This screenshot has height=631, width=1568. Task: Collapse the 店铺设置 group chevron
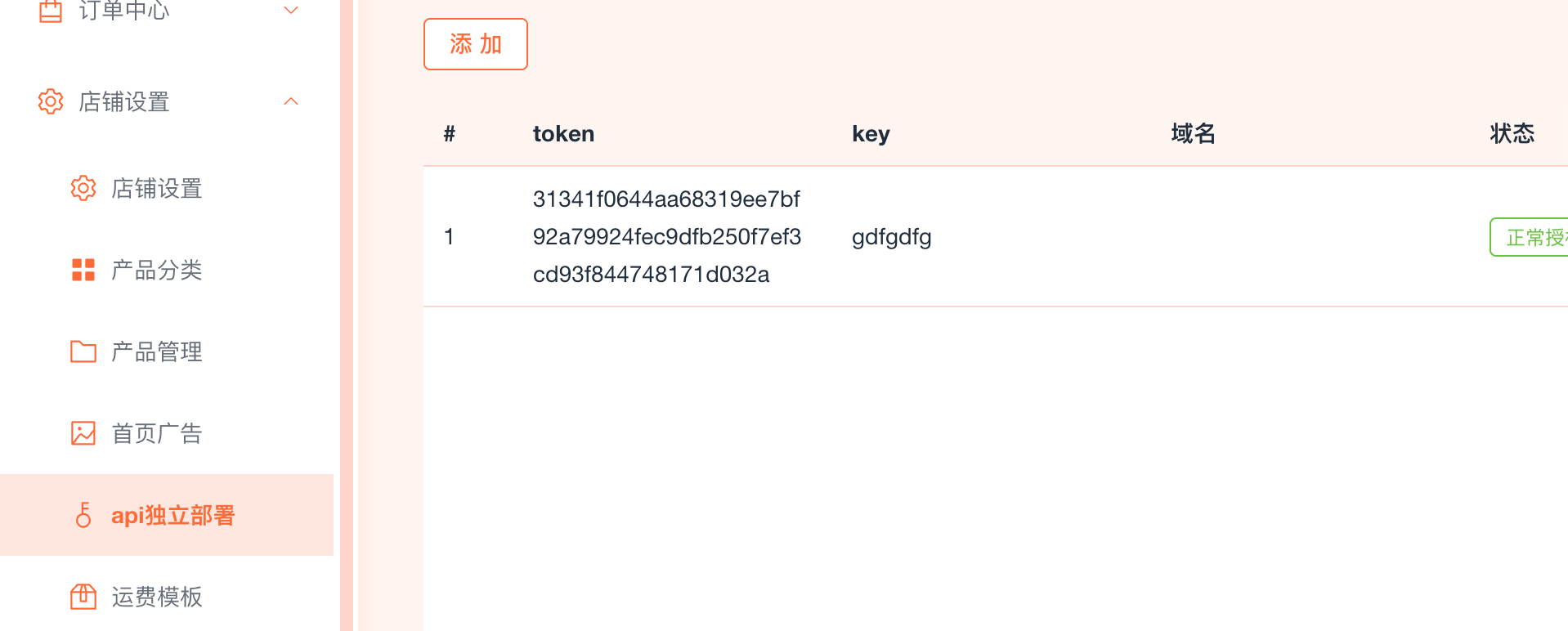[291, 101]
